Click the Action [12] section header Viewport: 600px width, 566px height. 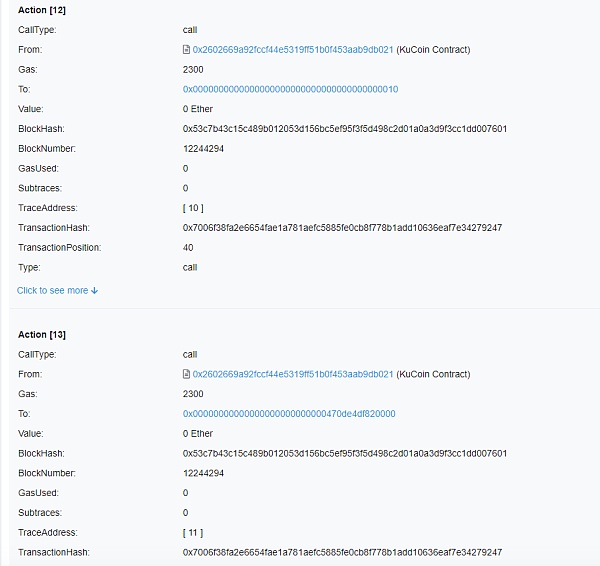(42, 9)
